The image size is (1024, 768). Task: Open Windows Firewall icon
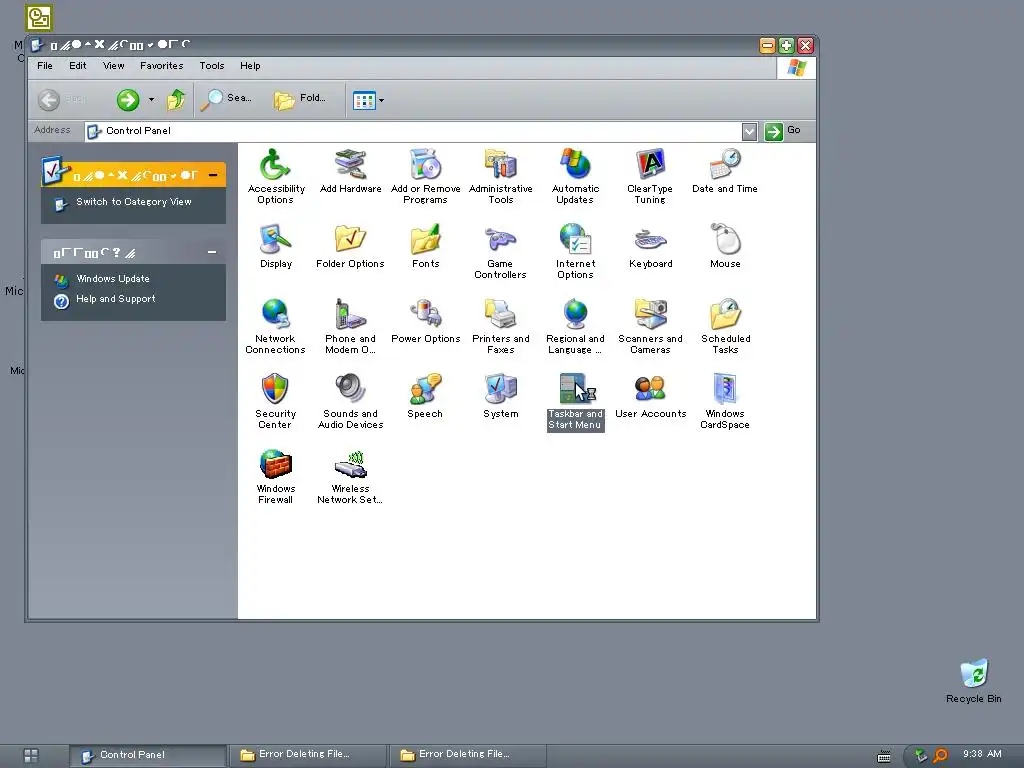[x=276, y=476]
